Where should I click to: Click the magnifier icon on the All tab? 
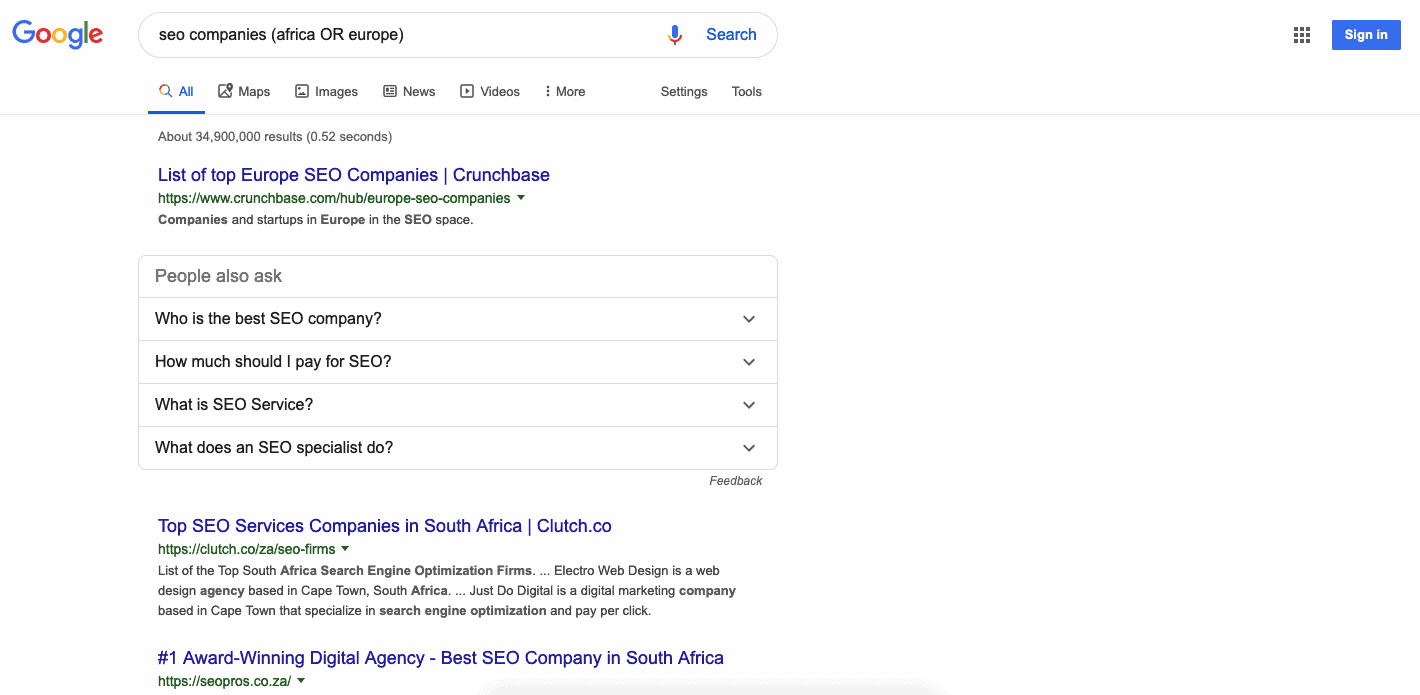coord(166,89)
